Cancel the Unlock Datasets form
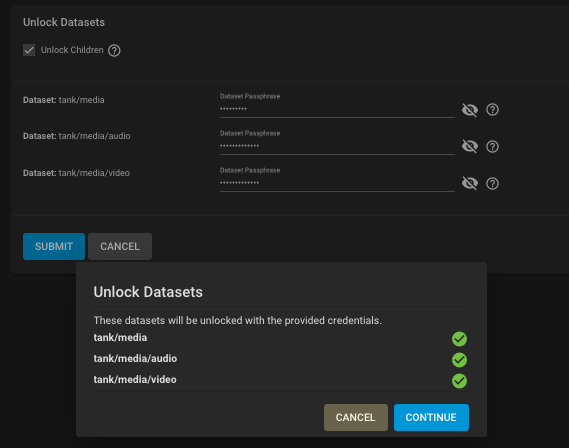569x448 pixels. 120,246
